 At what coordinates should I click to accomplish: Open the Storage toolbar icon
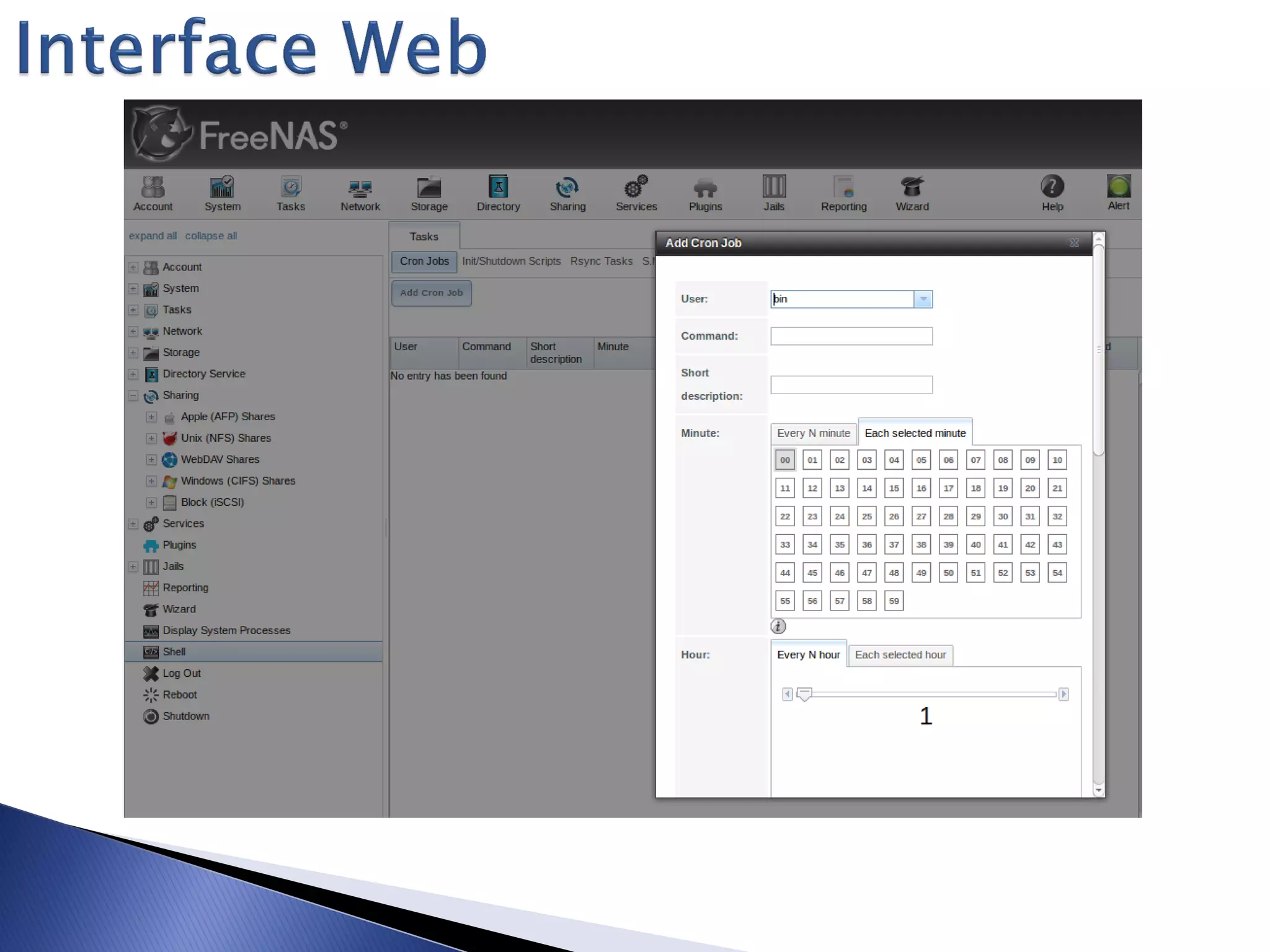point(429,188)
